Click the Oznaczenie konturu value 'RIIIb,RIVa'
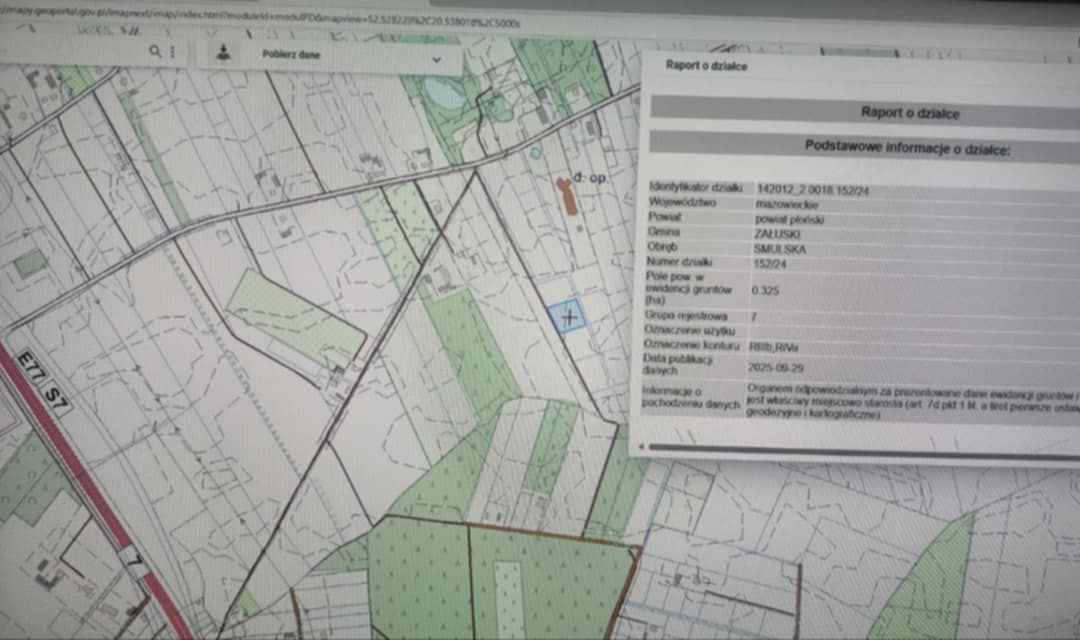 (773, 347)
